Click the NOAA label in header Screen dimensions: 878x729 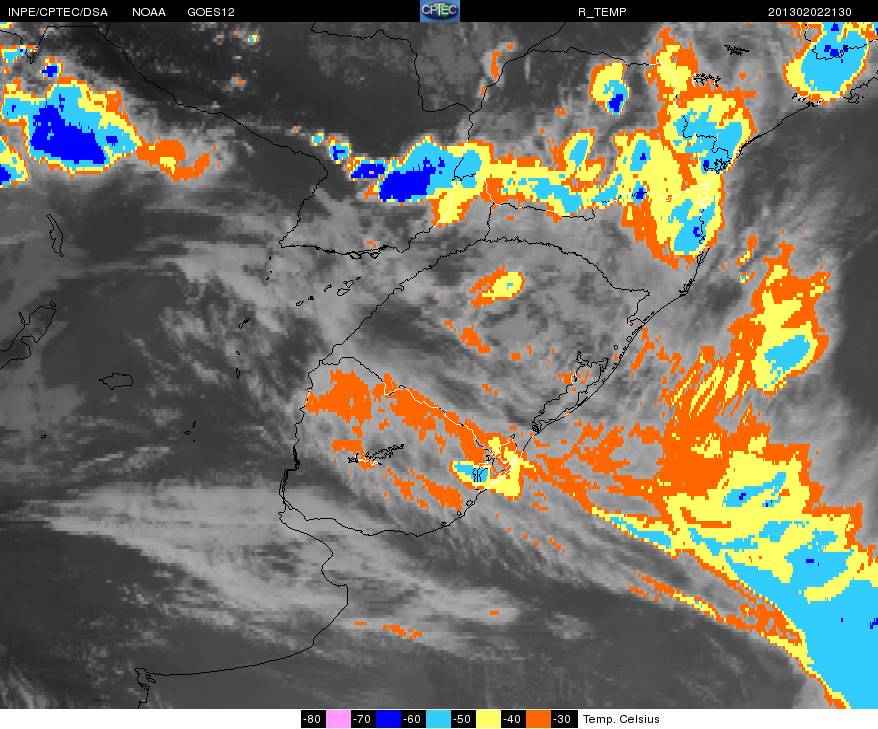[149, 12]
